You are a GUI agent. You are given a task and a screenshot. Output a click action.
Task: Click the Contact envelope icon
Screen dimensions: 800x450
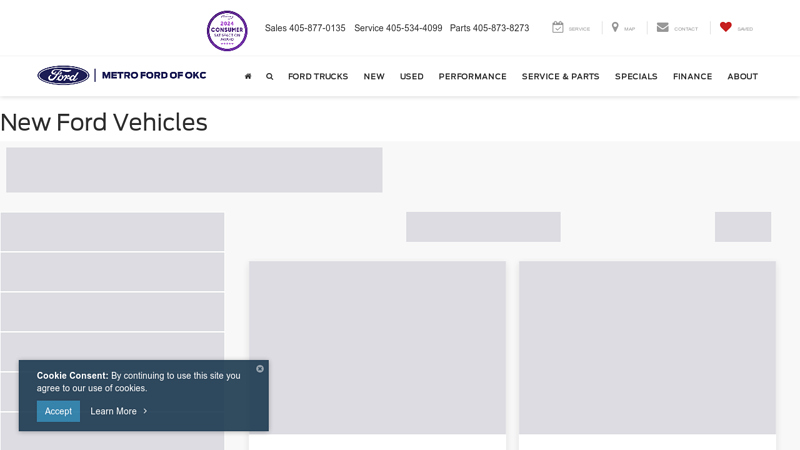click(x=662, y=28)
